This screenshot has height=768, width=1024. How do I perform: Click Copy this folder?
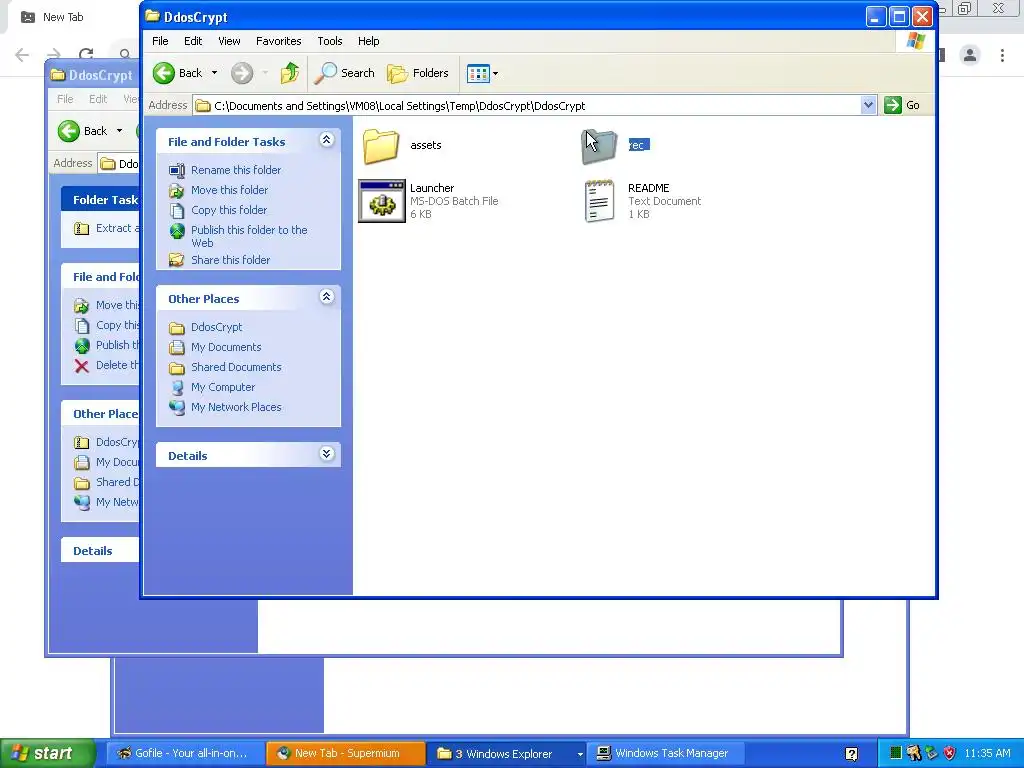[229, 210]
